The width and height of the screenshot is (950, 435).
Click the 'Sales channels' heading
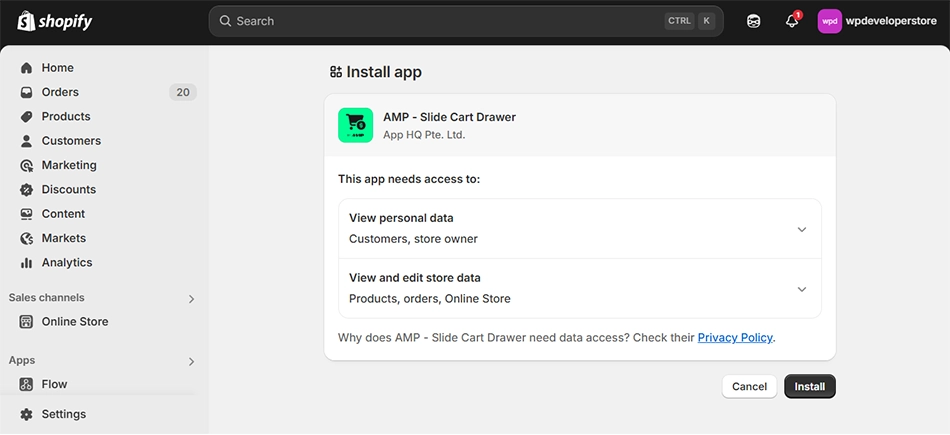pyautogui.click(x=47, y=297)
